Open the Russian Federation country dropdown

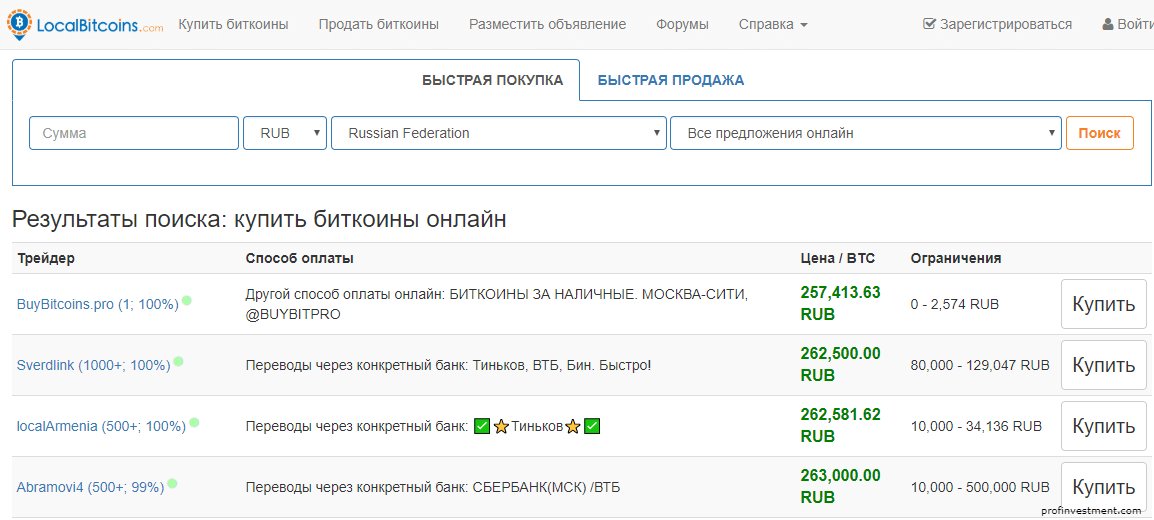point(499,133)
